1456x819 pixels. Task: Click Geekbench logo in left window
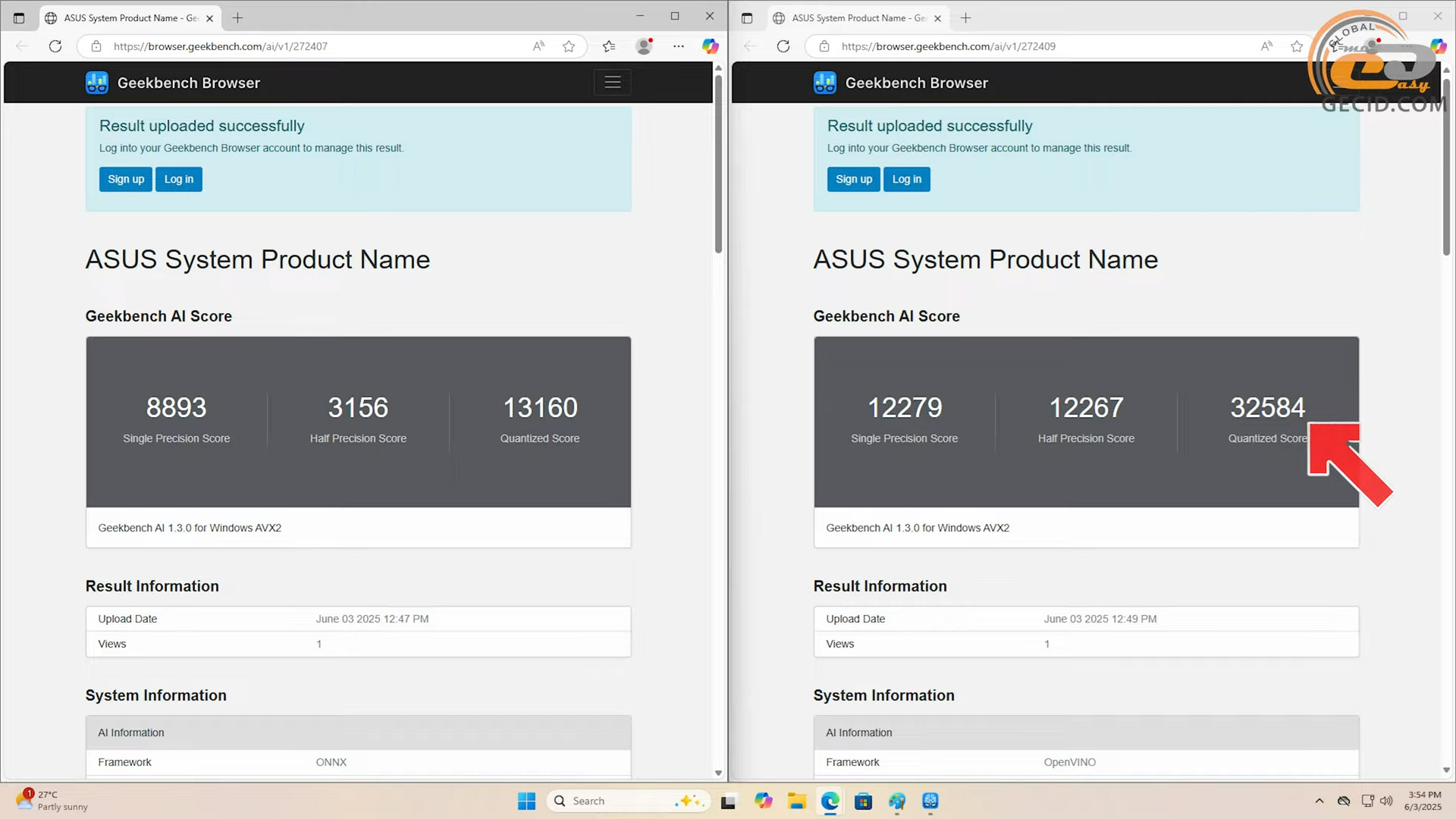97,83
